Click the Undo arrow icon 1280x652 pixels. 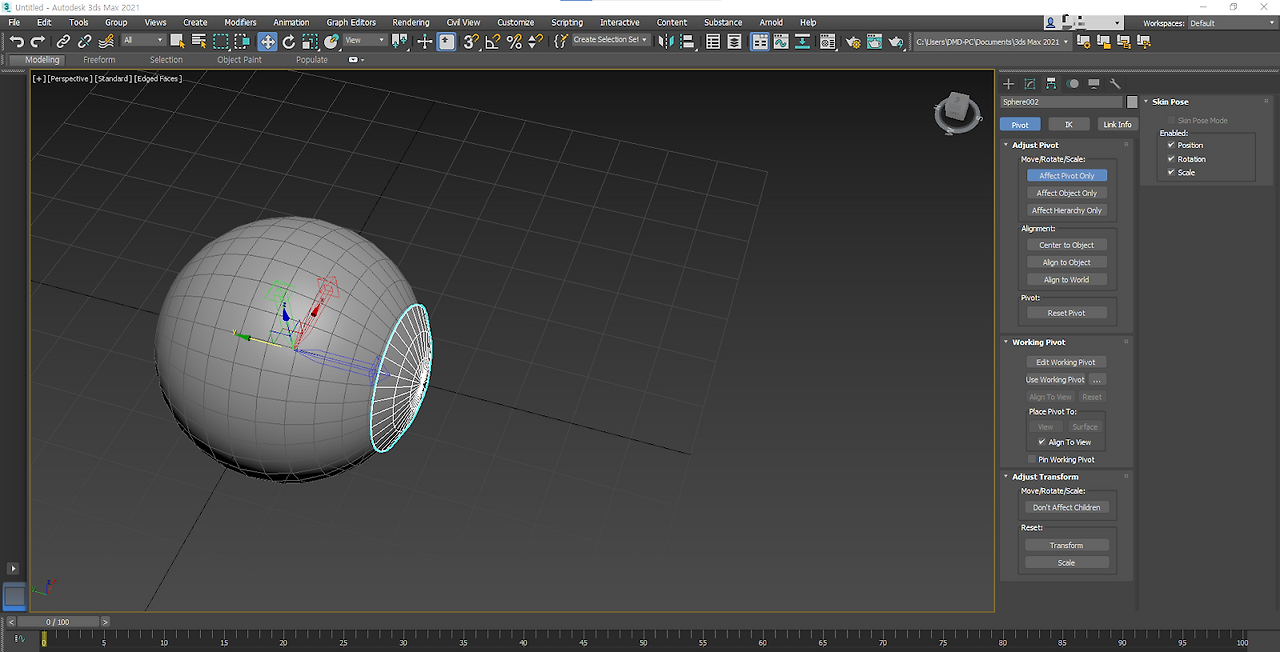click(17, 41)
